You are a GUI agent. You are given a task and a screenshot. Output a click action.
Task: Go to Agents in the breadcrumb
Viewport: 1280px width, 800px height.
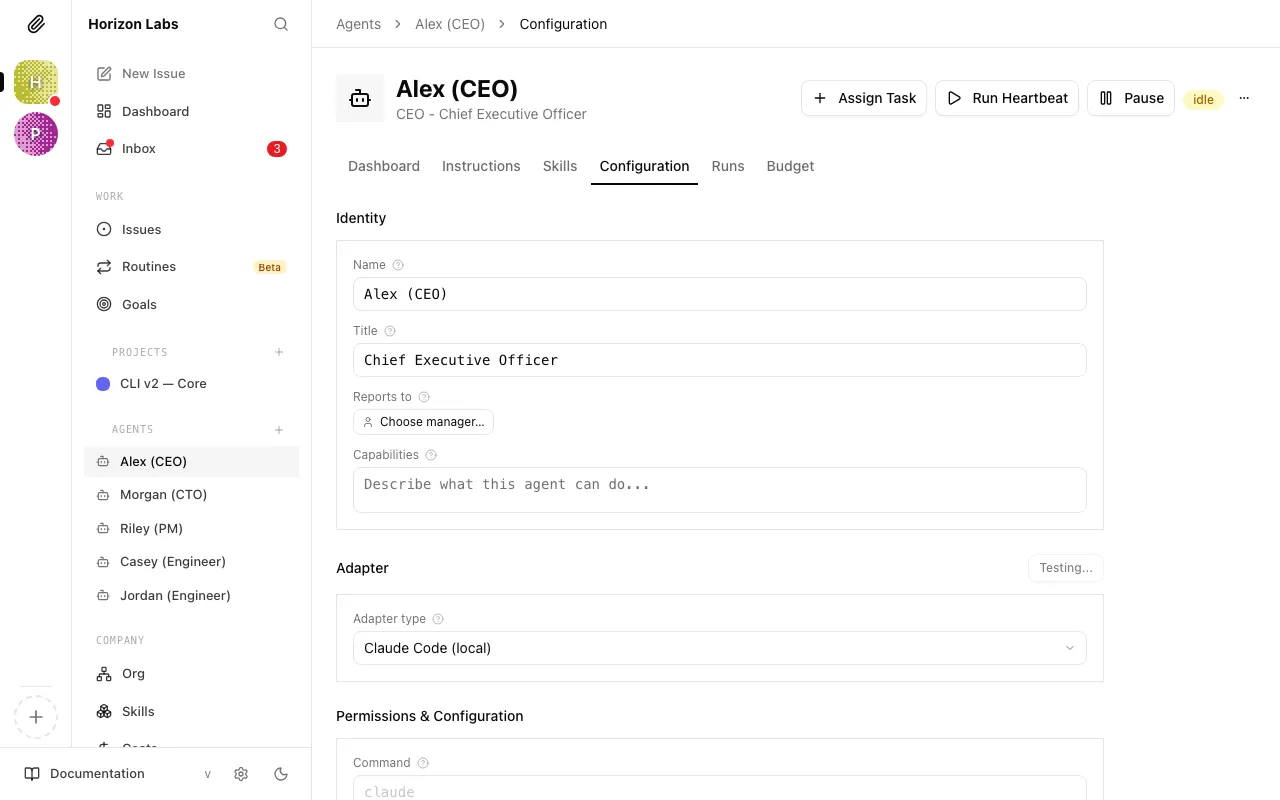pos(358,24)
